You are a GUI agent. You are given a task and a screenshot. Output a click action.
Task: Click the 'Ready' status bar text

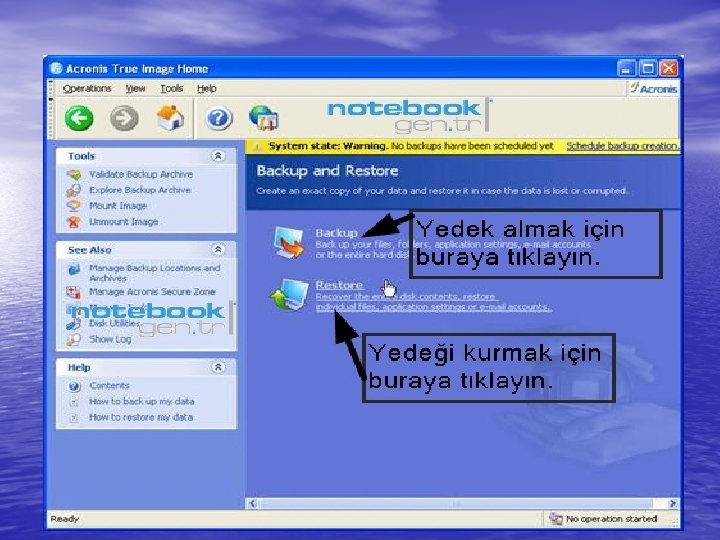[65, 519]
